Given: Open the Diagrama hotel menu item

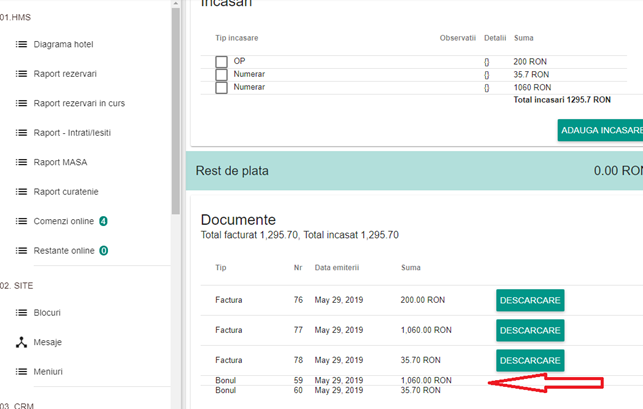Looking at the screenshot, I should [64, 44].
